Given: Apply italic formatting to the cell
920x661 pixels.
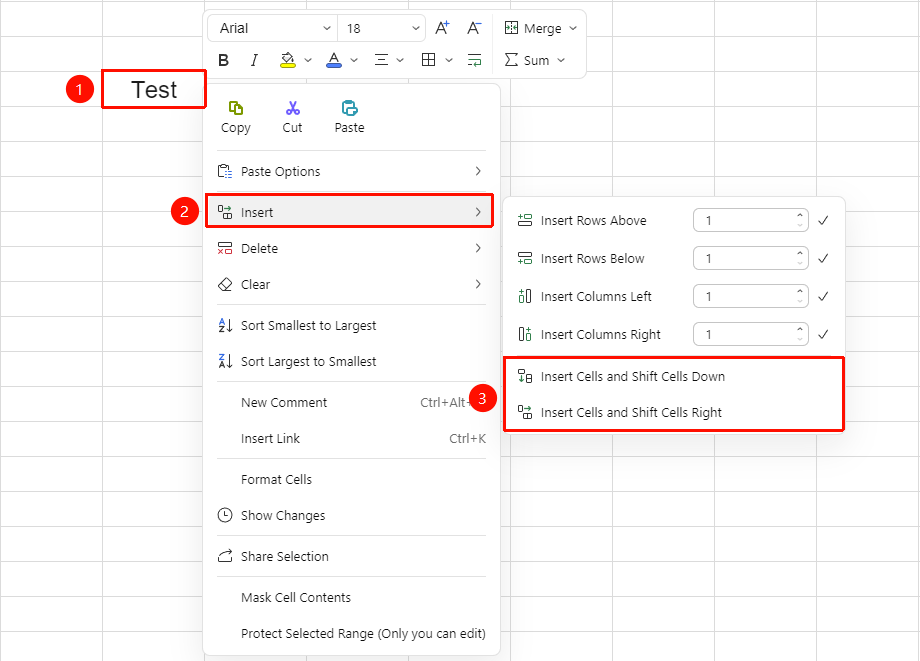Looking at the screenshot, I should tap(254, 60).
